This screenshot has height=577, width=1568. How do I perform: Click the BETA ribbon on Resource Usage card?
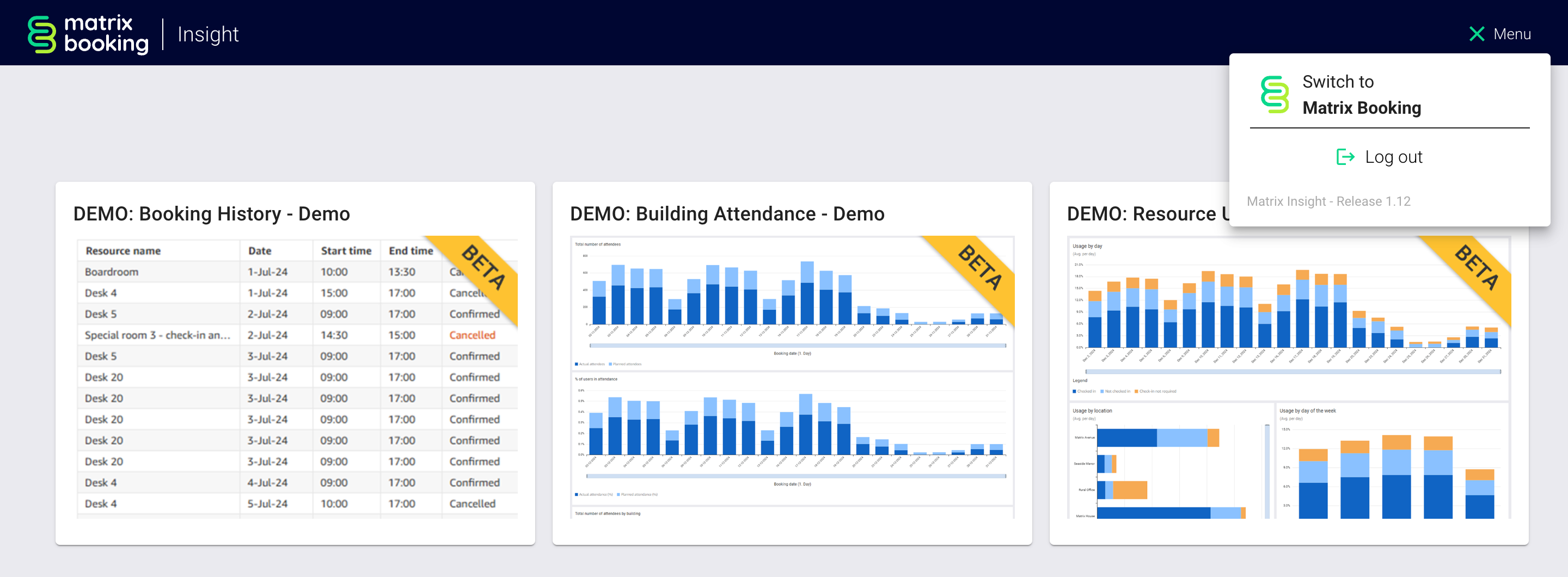[1476, 268]
